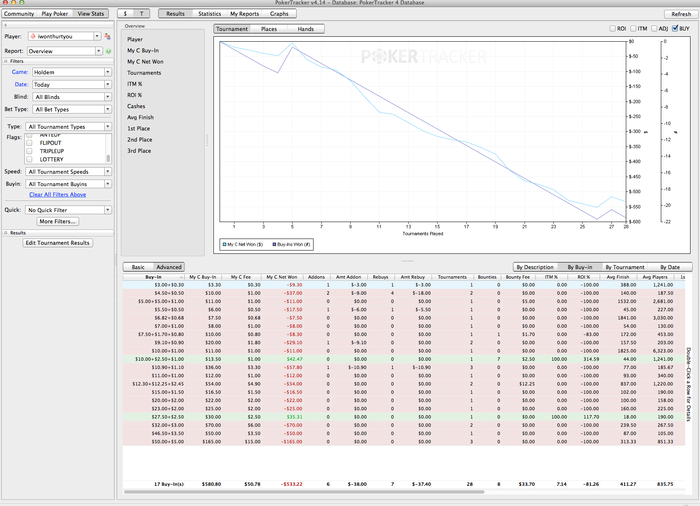Uncheck the BUY graph checkbox
This screenshot has height=506, width=700.
[x=675, y=28]
